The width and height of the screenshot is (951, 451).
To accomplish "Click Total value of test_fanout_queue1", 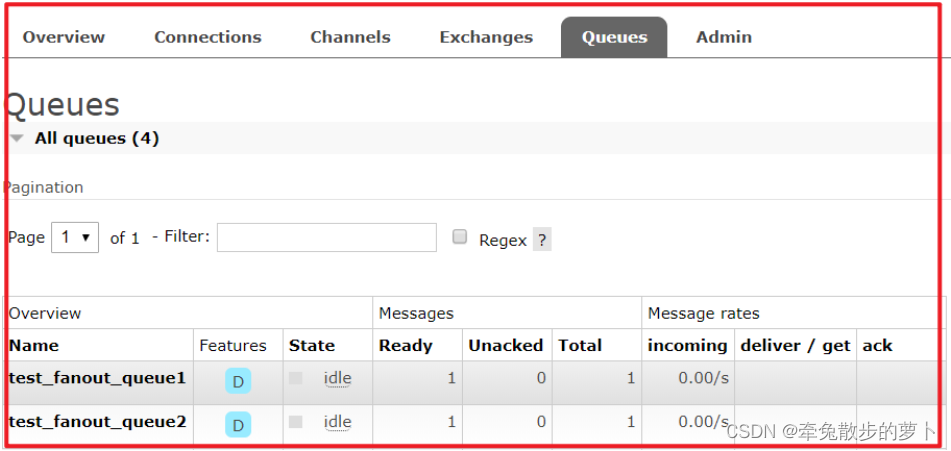I will pyautogui.click(x=631, y=378).
